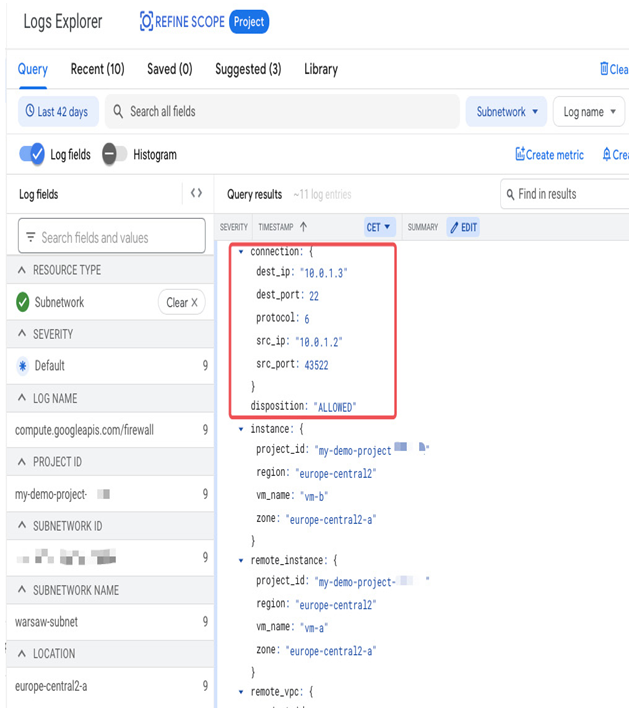This screenshot has height=713, width=639.
Task: Click dest_ip value "10.0.1.3"
Action: (323, 273)
